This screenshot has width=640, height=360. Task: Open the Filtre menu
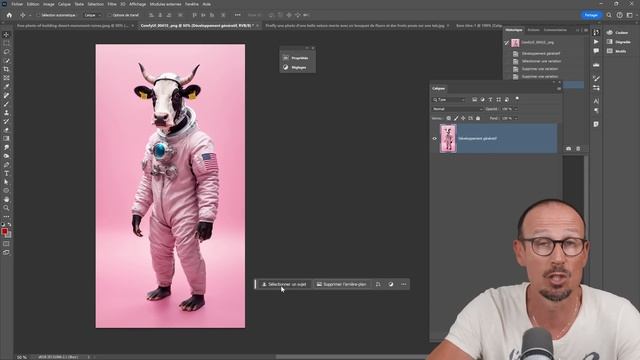coord(112,4)
